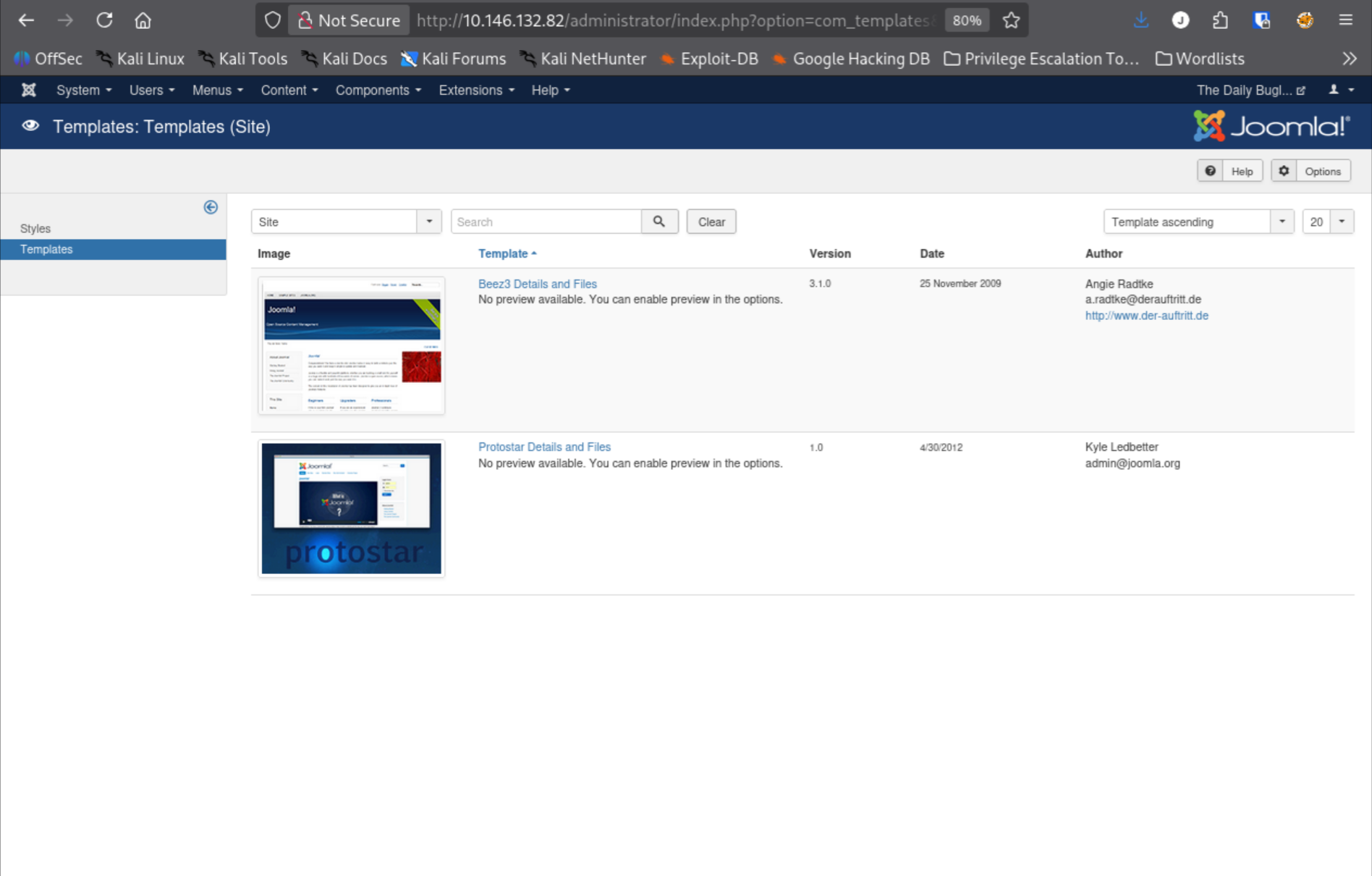Select Templates in the sidebar
The height and width of the screenshot is (876, 1372).
[x=113, y=249]
